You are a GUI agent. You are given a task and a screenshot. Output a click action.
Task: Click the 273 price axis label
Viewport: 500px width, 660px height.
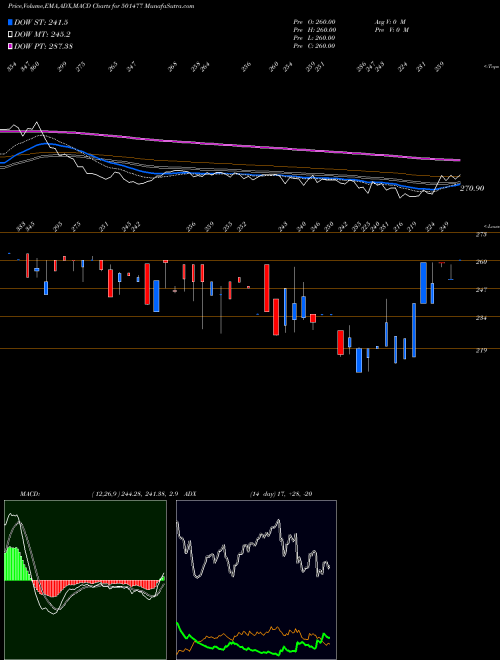point(481,235)
